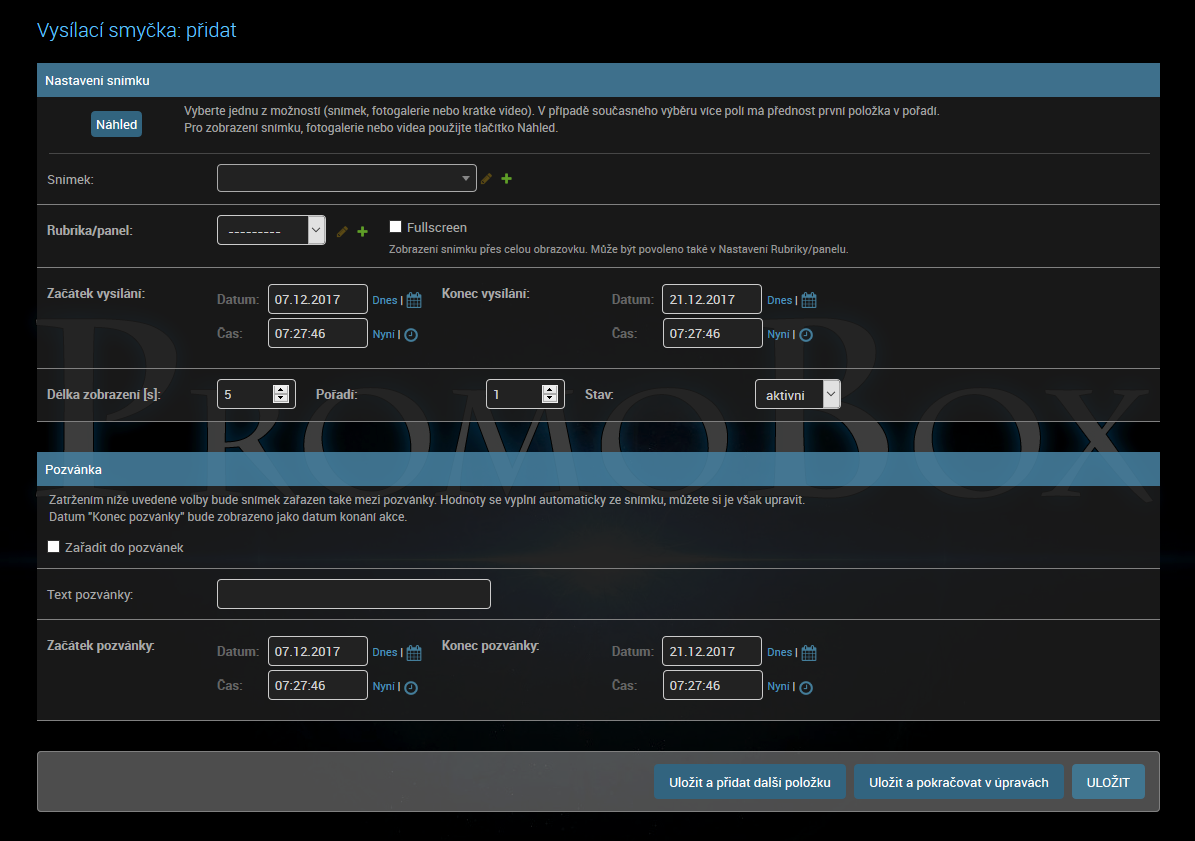Click the pencil edit icon beside Snímek dropdown
This screenshot has height=841, width=1195.
point(487,179)
